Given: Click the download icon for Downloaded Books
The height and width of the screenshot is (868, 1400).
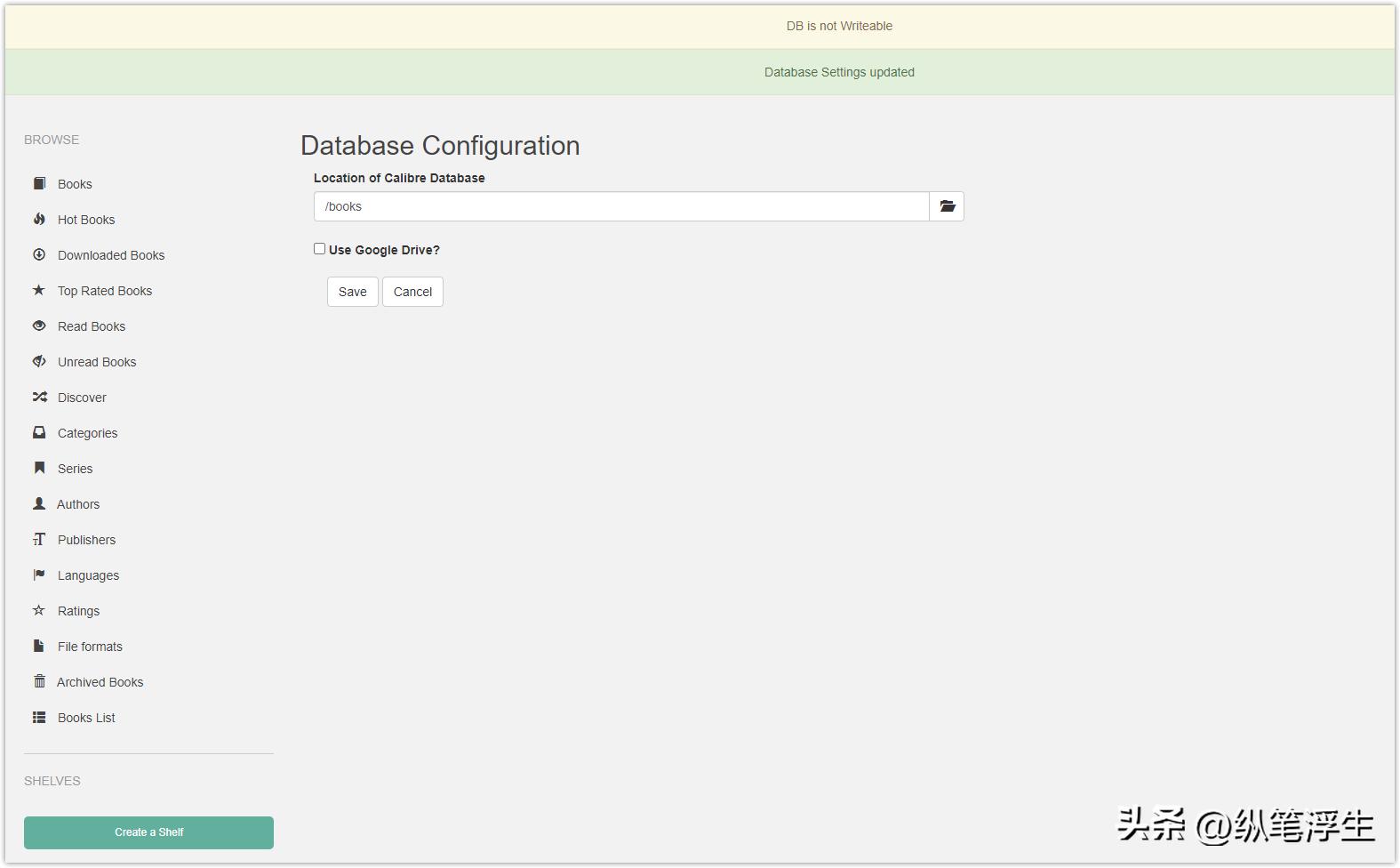Looking at the screenshot, I should click(39, 254).
